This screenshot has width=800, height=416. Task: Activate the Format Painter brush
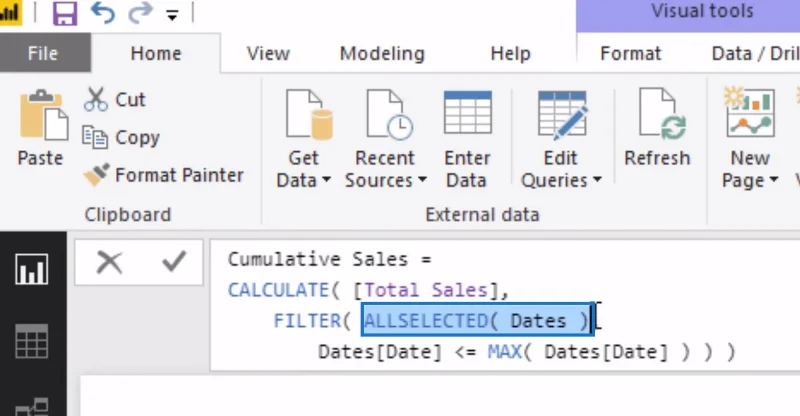coord(163,175)
